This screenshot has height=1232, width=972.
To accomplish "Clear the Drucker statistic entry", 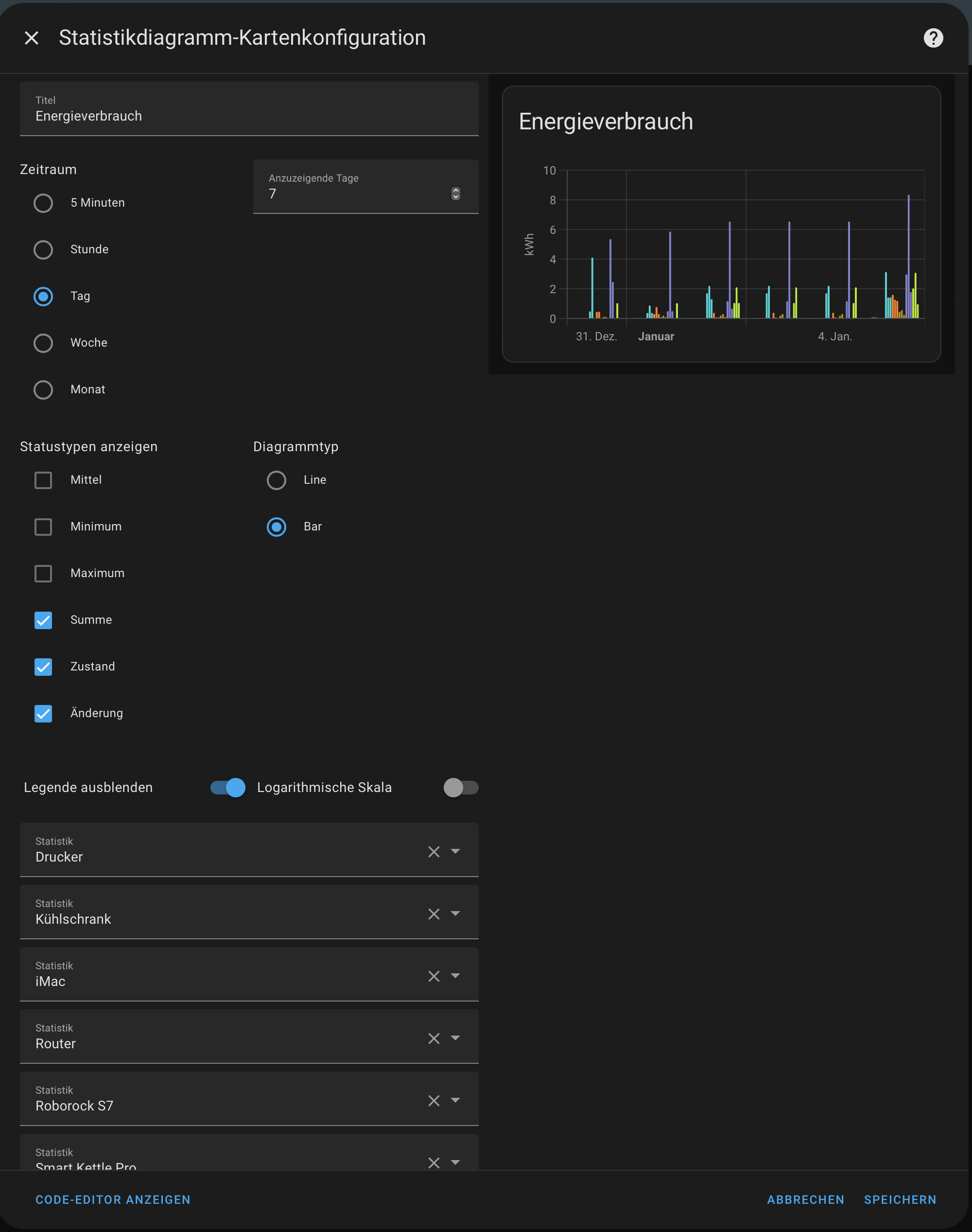I will tap(434, 852).
